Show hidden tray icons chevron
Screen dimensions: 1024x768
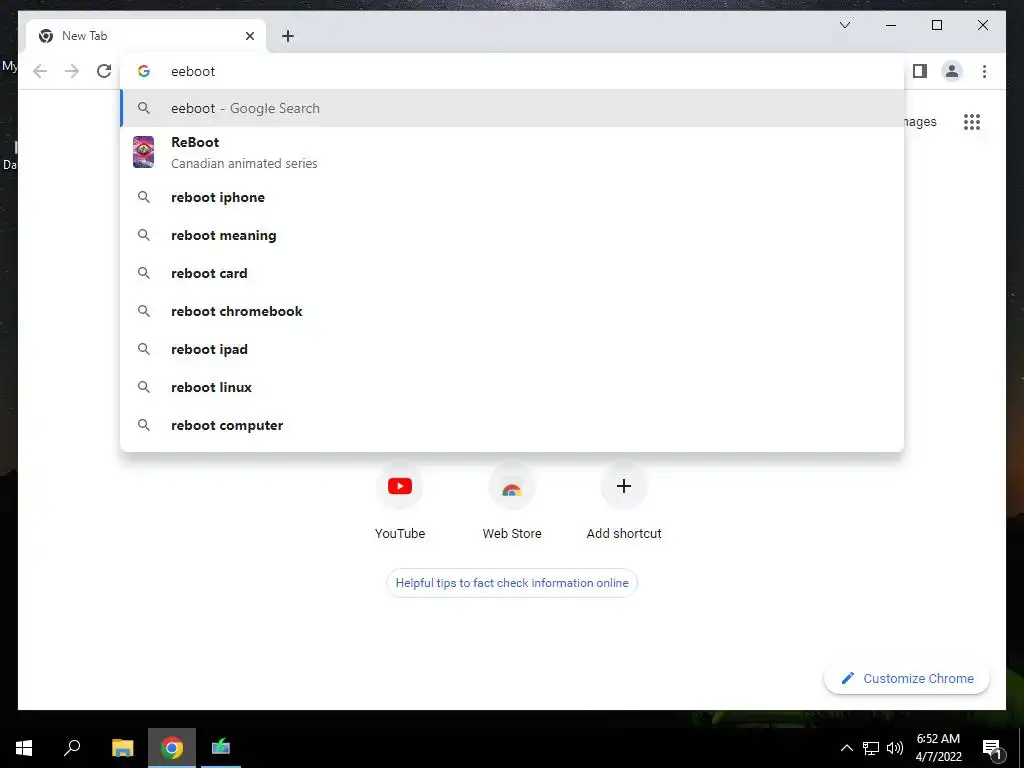846,748
